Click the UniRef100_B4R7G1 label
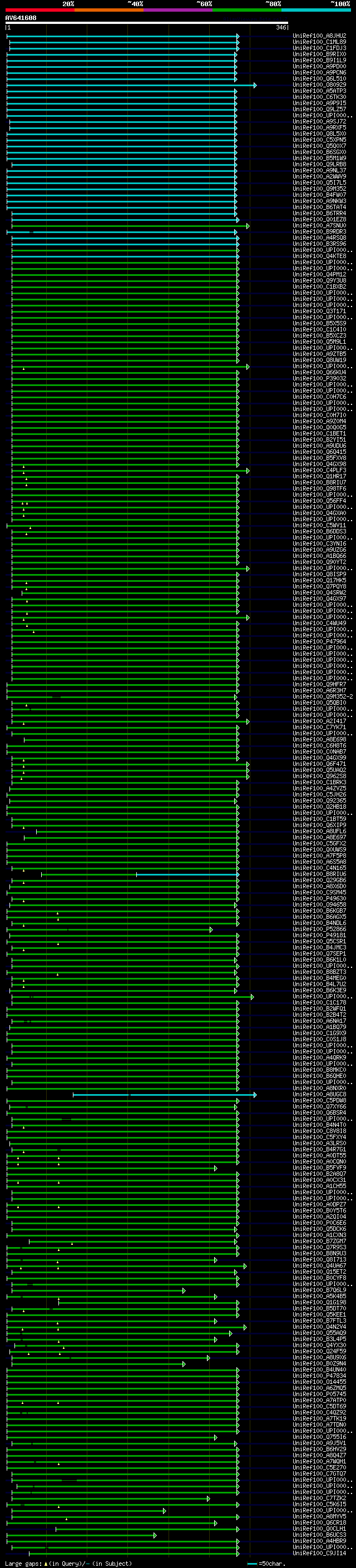 coord(319,1149)
